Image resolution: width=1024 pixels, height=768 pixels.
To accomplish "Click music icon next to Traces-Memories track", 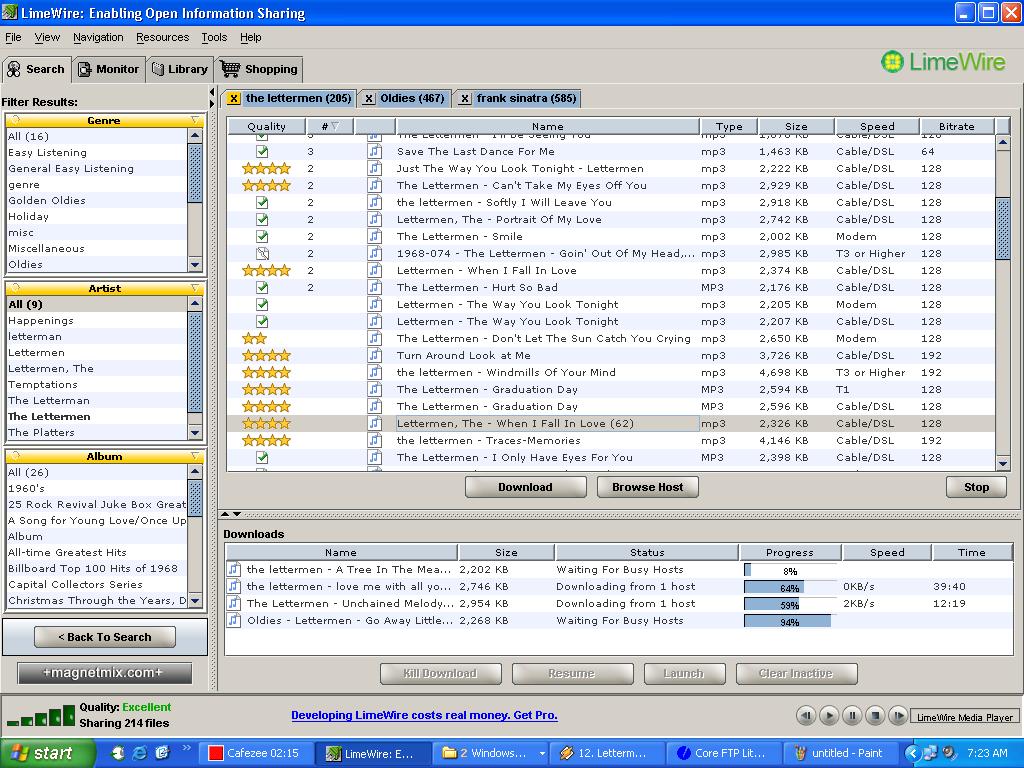I will click(x=375, y=440).
